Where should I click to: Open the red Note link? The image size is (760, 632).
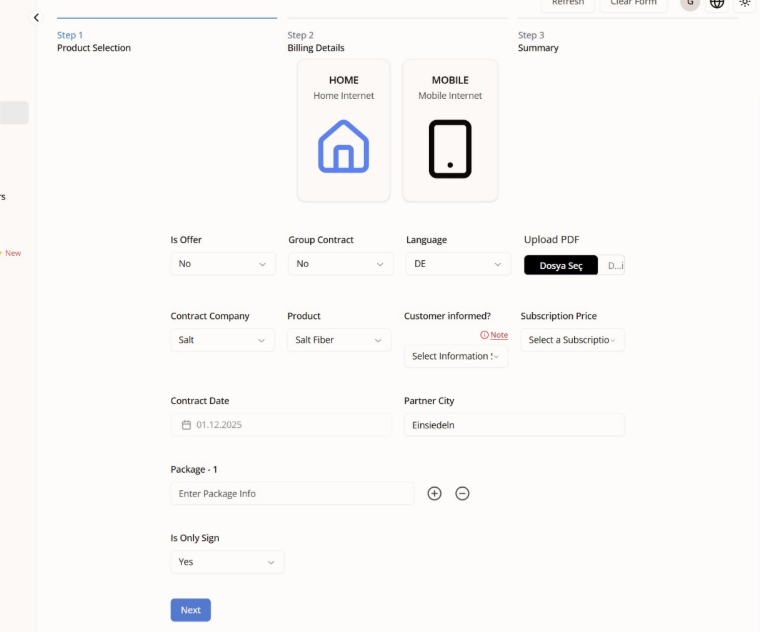[x=495, y=335]
